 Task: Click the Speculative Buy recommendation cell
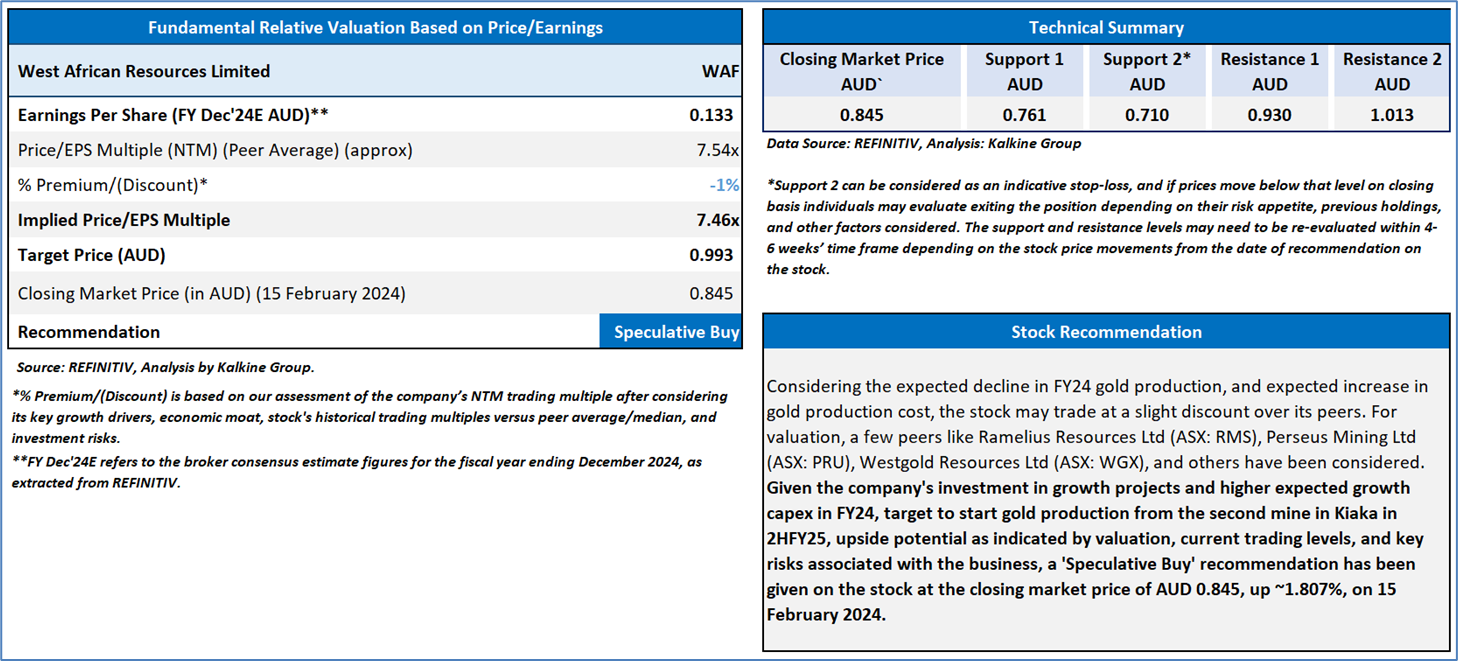coord(671,332)
